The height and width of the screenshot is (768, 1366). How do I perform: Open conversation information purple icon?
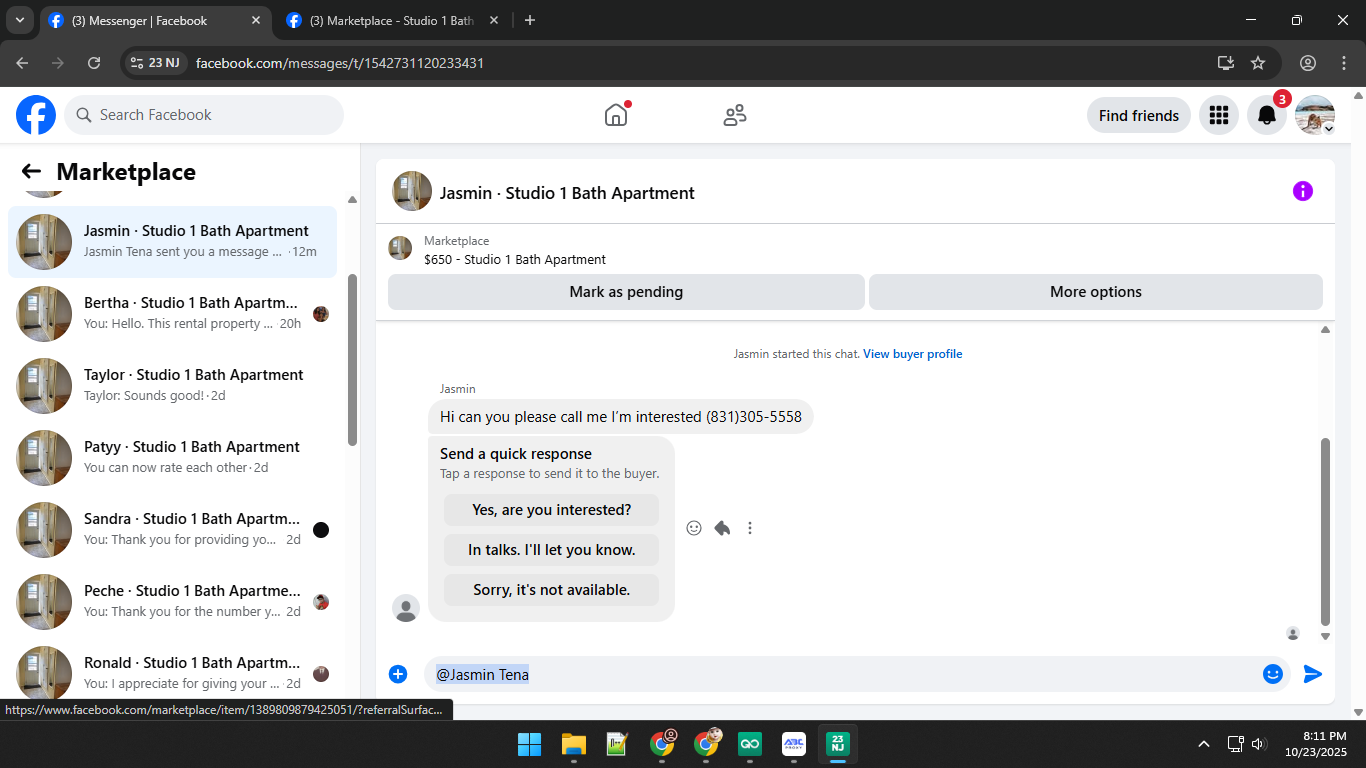[x=1303, y=191]
